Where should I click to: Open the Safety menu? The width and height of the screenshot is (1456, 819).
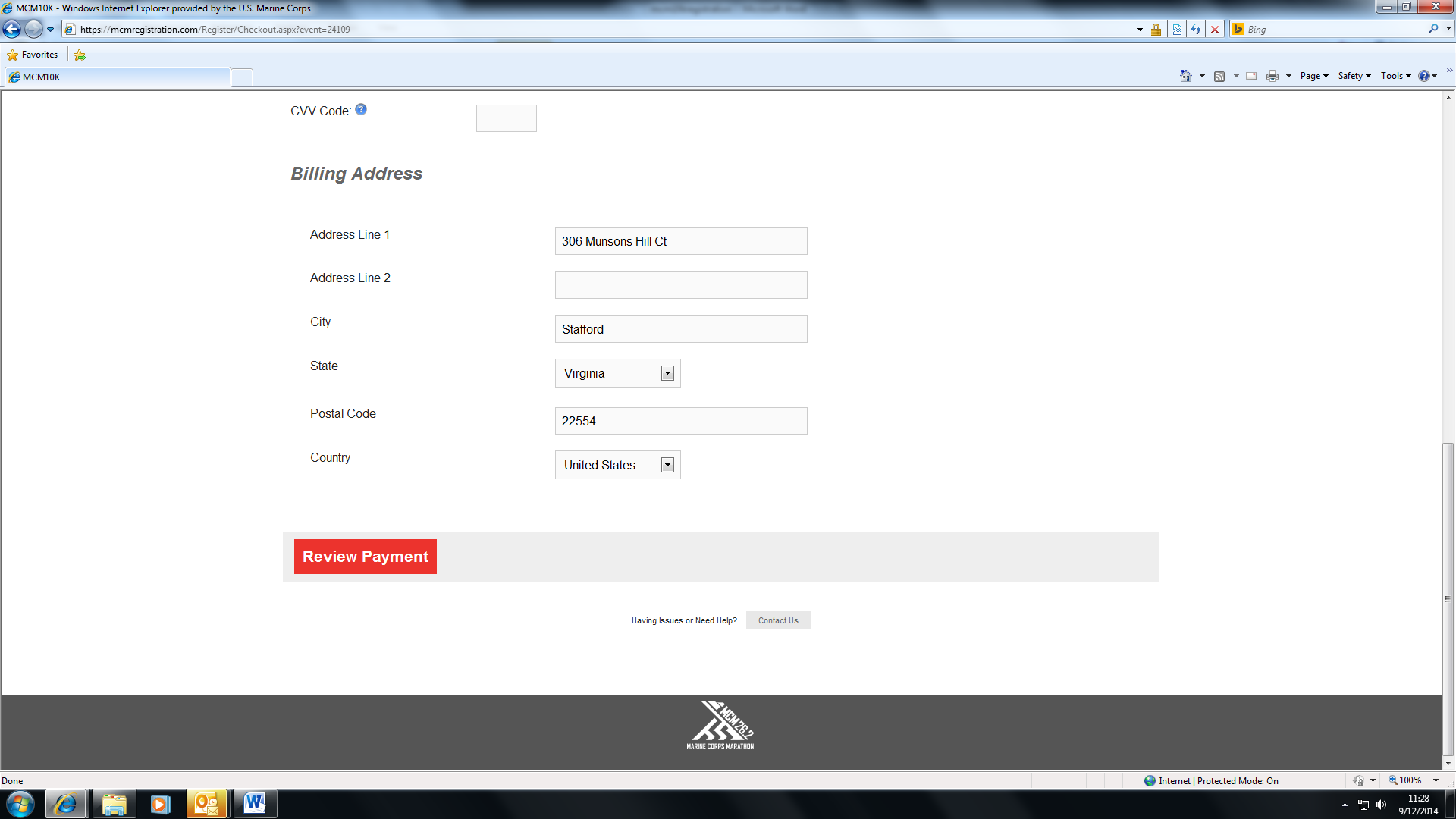1354,76
